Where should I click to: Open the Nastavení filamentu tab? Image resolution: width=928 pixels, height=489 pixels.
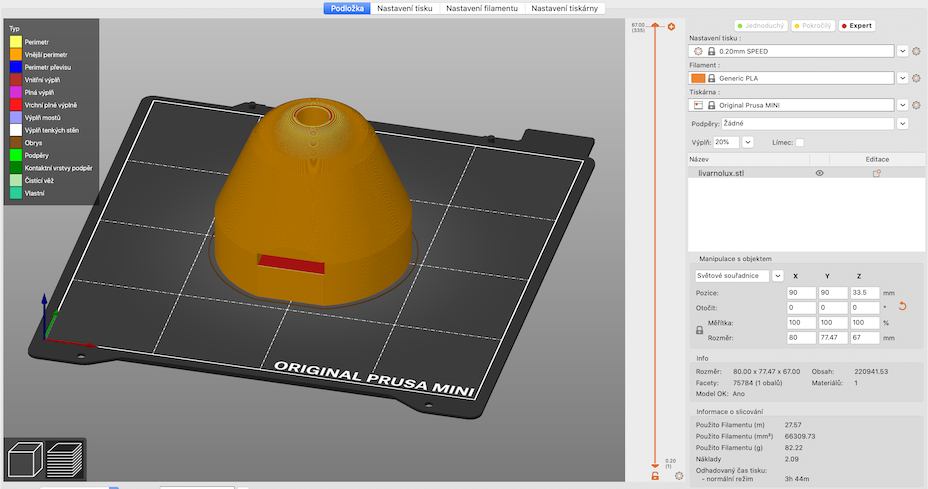pos(482,8)
